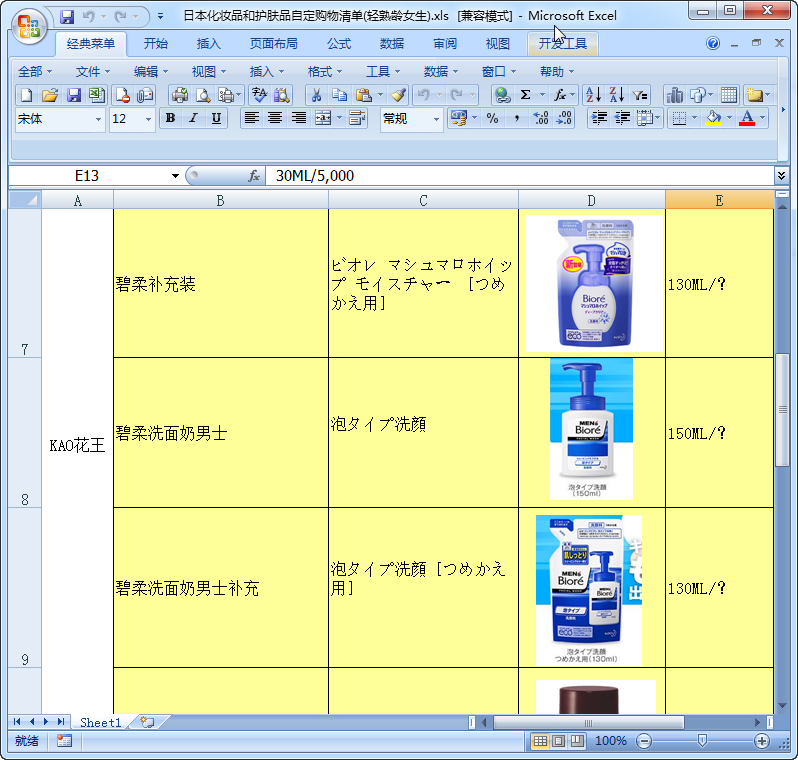Apply yellow fill color bucket
This screenshot has height=760, width=798.
coord(714,119)
